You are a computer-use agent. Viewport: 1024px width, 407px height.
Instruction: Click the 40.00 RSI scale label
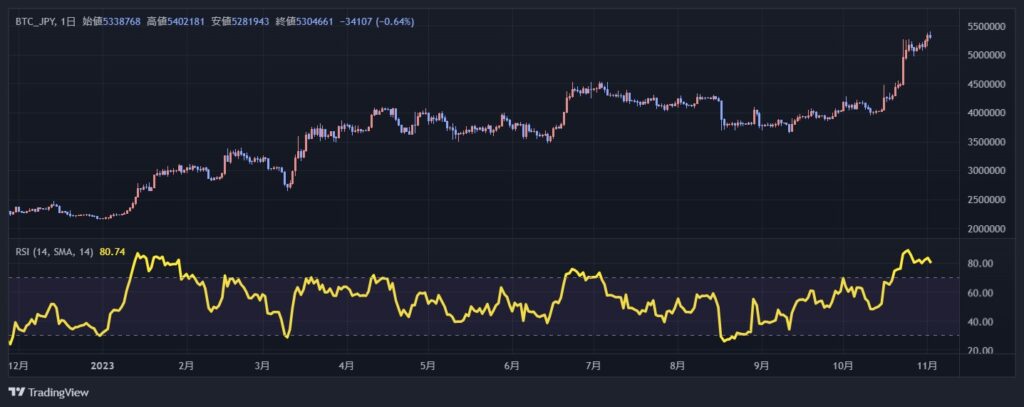tap(980, 322)
